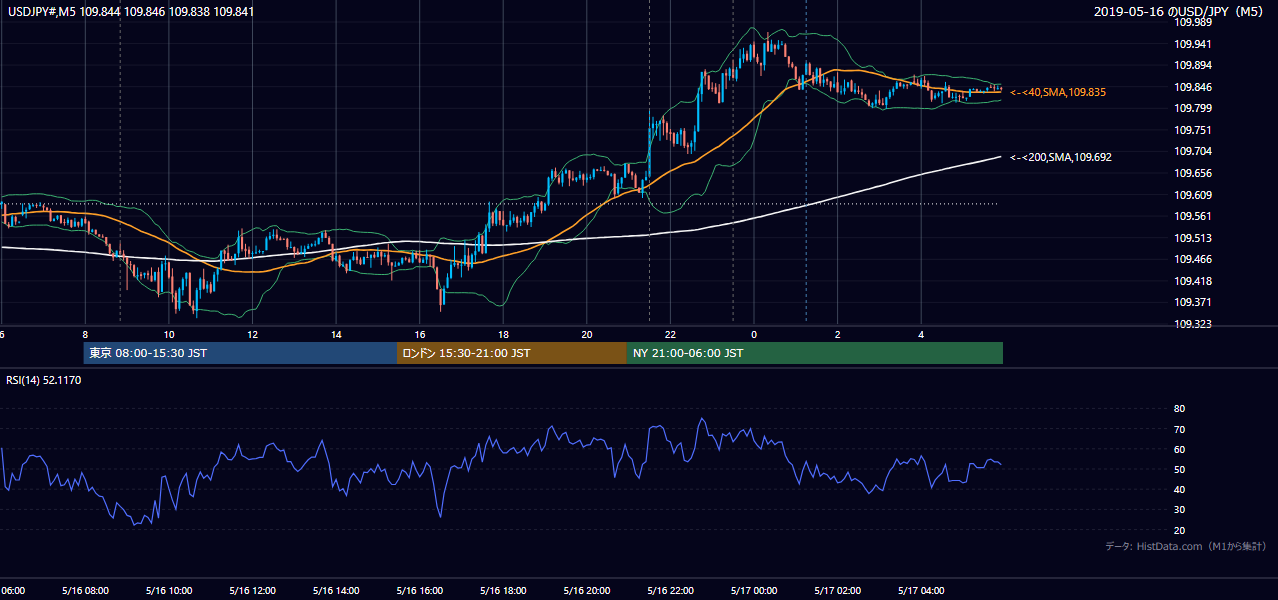Image resolution: width=1278 pixels, height=600 pixels.
Task: Click RSI level 50 on scale
Action: pos(1179,469)
